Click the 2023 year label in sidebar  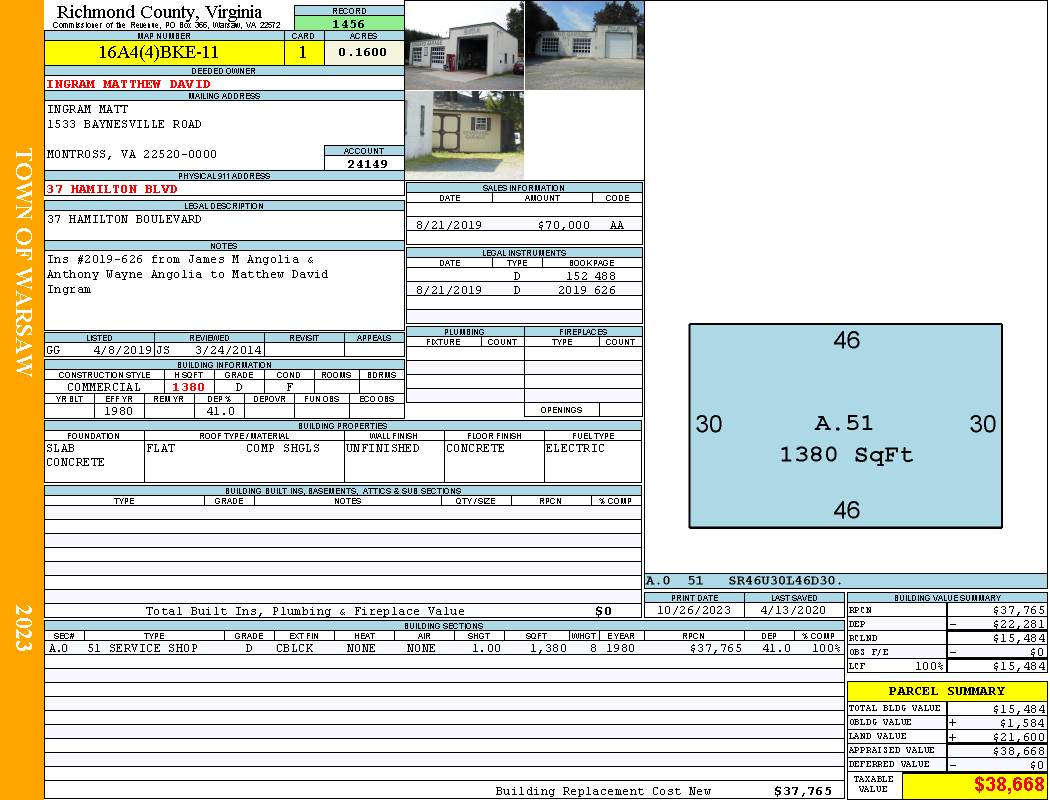coord(23,628)
